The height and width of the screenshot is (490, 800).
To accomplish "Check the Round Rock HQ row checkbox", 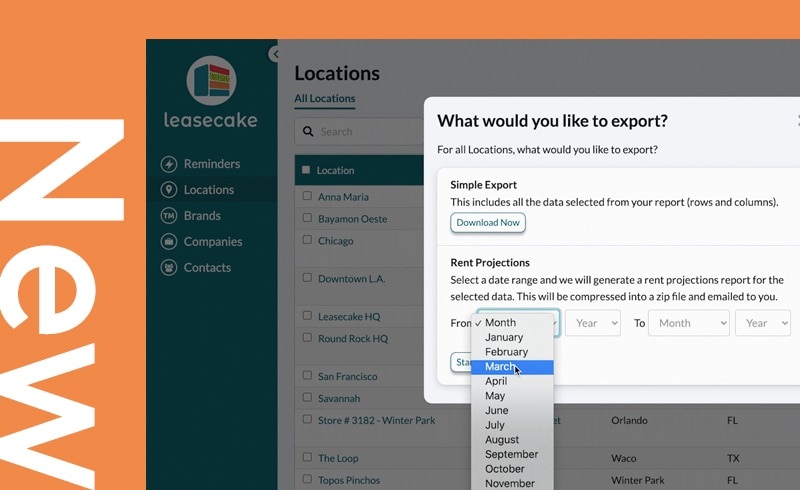I will [x=307, y=337].
